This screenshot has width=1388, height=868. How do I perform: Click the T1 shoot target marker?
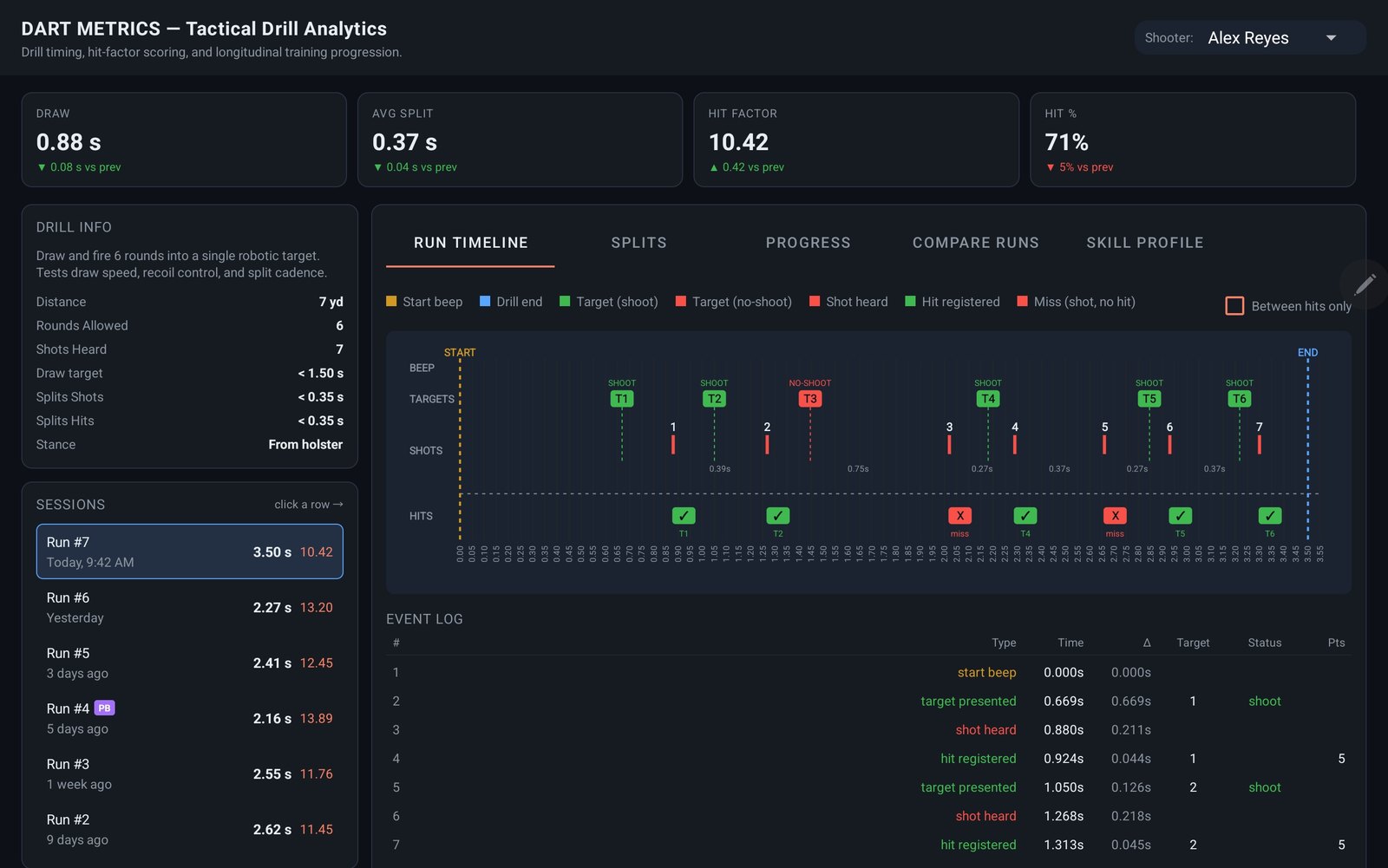(x=621, y=399)
